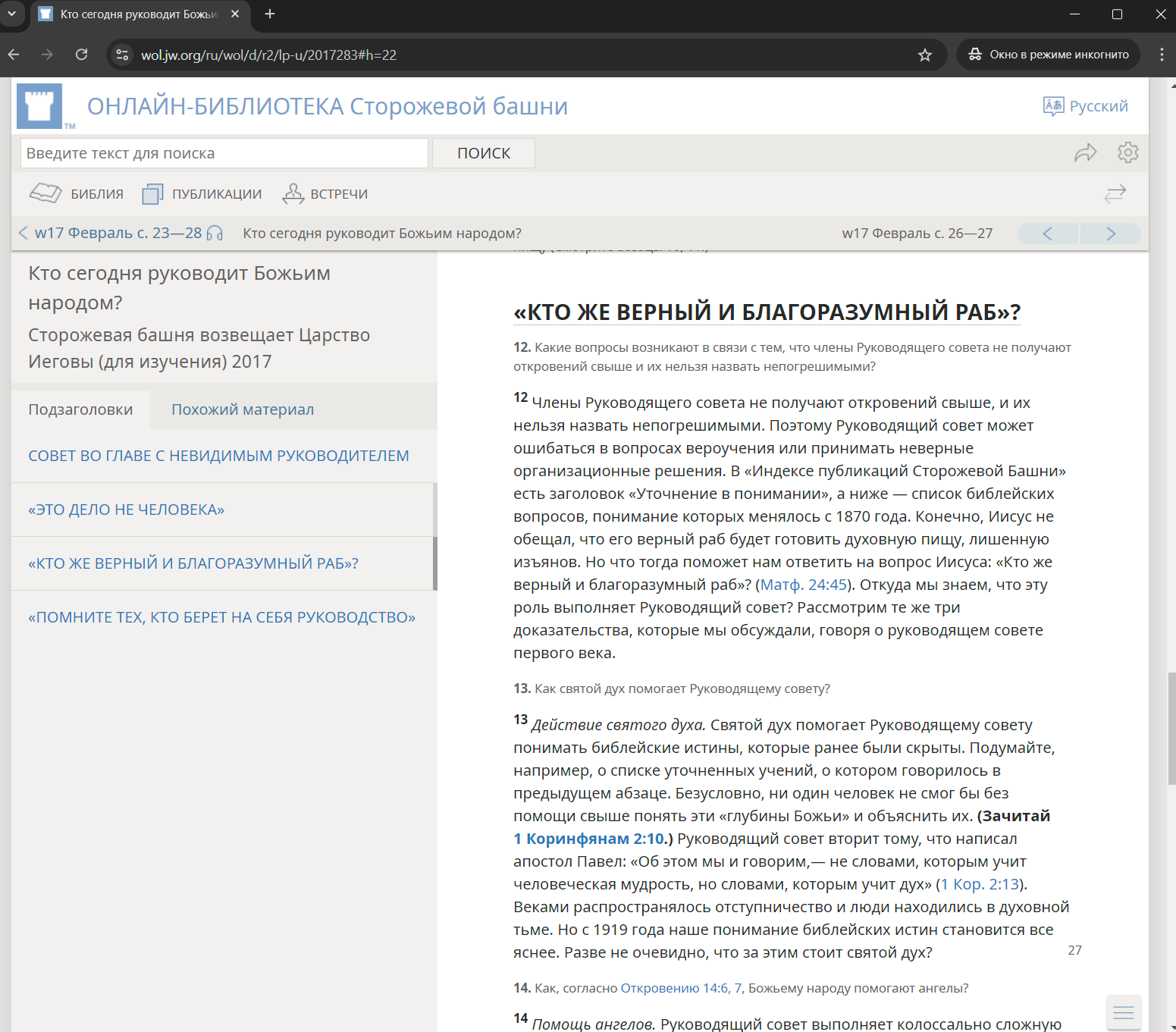Open tab search dropdown arrow
1176x1032 pixels.
(x=11, y=14)
